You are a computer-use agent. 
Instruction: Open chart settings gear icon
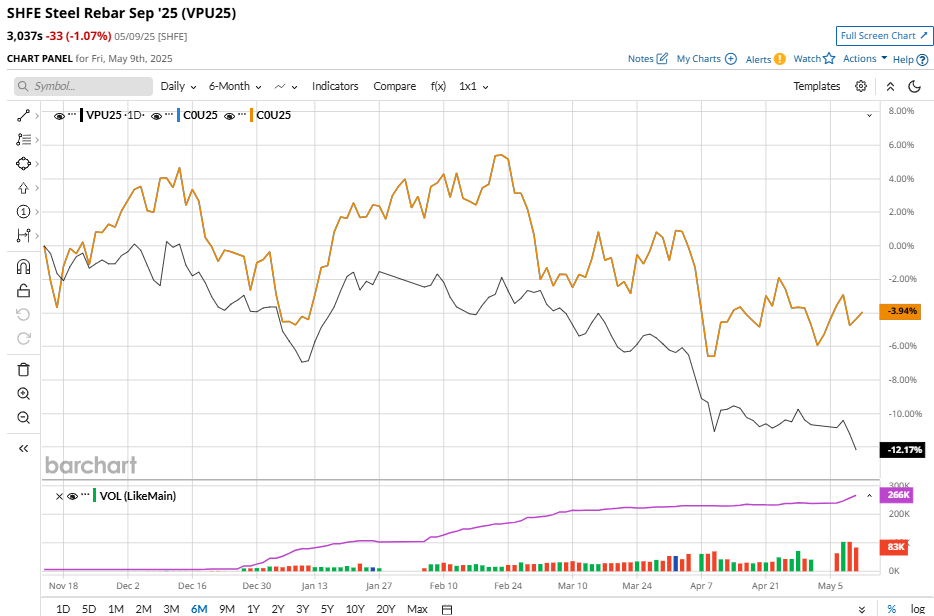pos(861,86)
